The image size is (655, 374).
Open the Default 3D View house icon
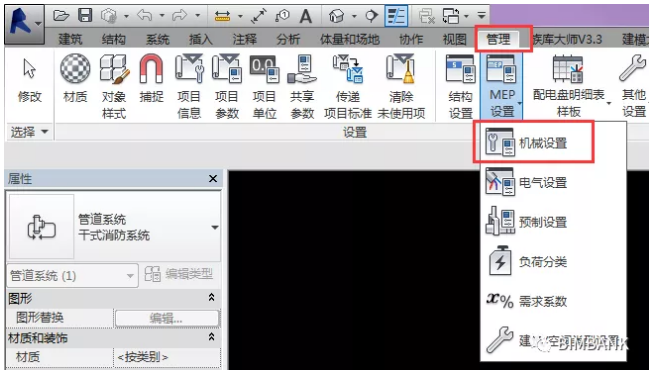pyautogui.click(x=336, y=16)
